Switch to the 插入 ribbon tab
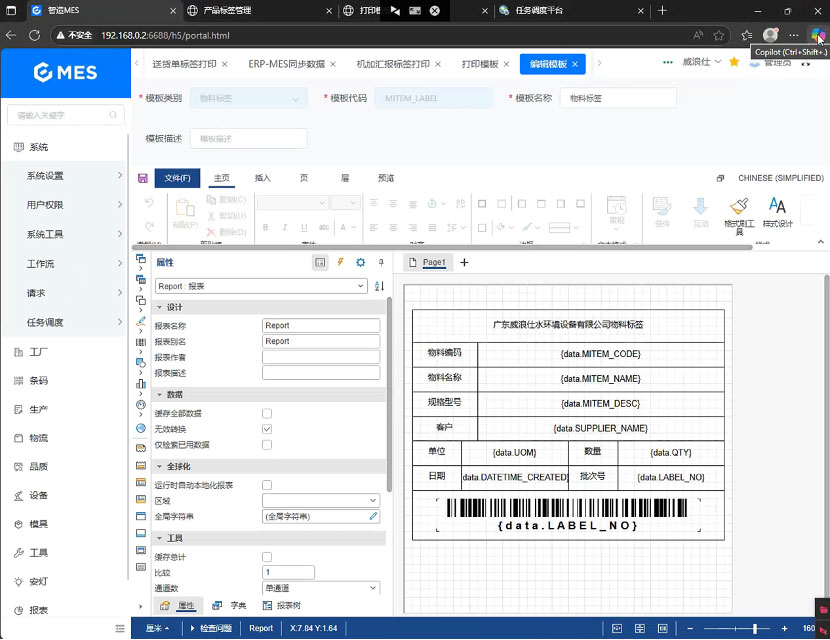830x640 pixels. pyautogui.click(x=263, y=178)
